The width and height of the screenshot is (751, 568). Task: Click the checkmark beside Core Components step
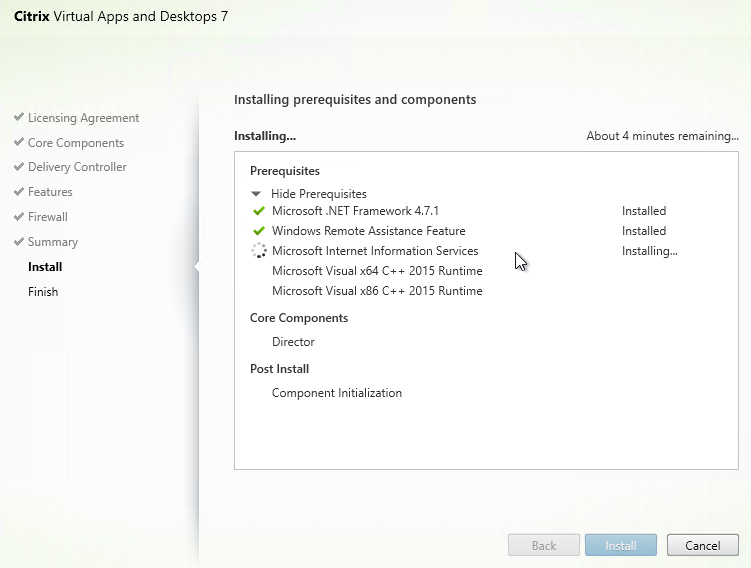tap(19, 143)
